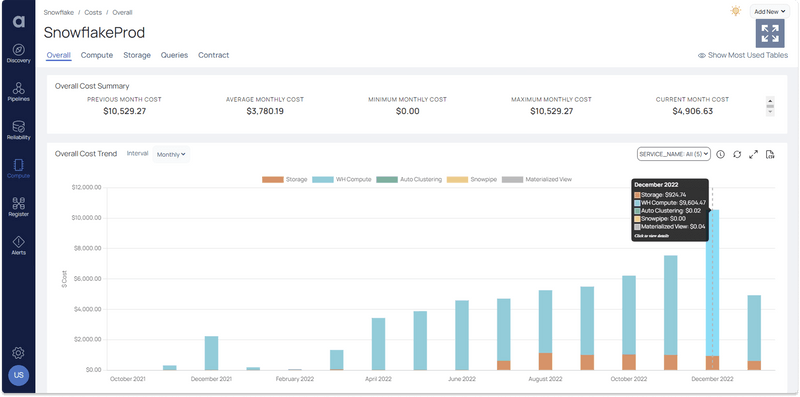Go to Reliability in the sidebar
This screenshot has height=397, width=800.
pos(18,130)
